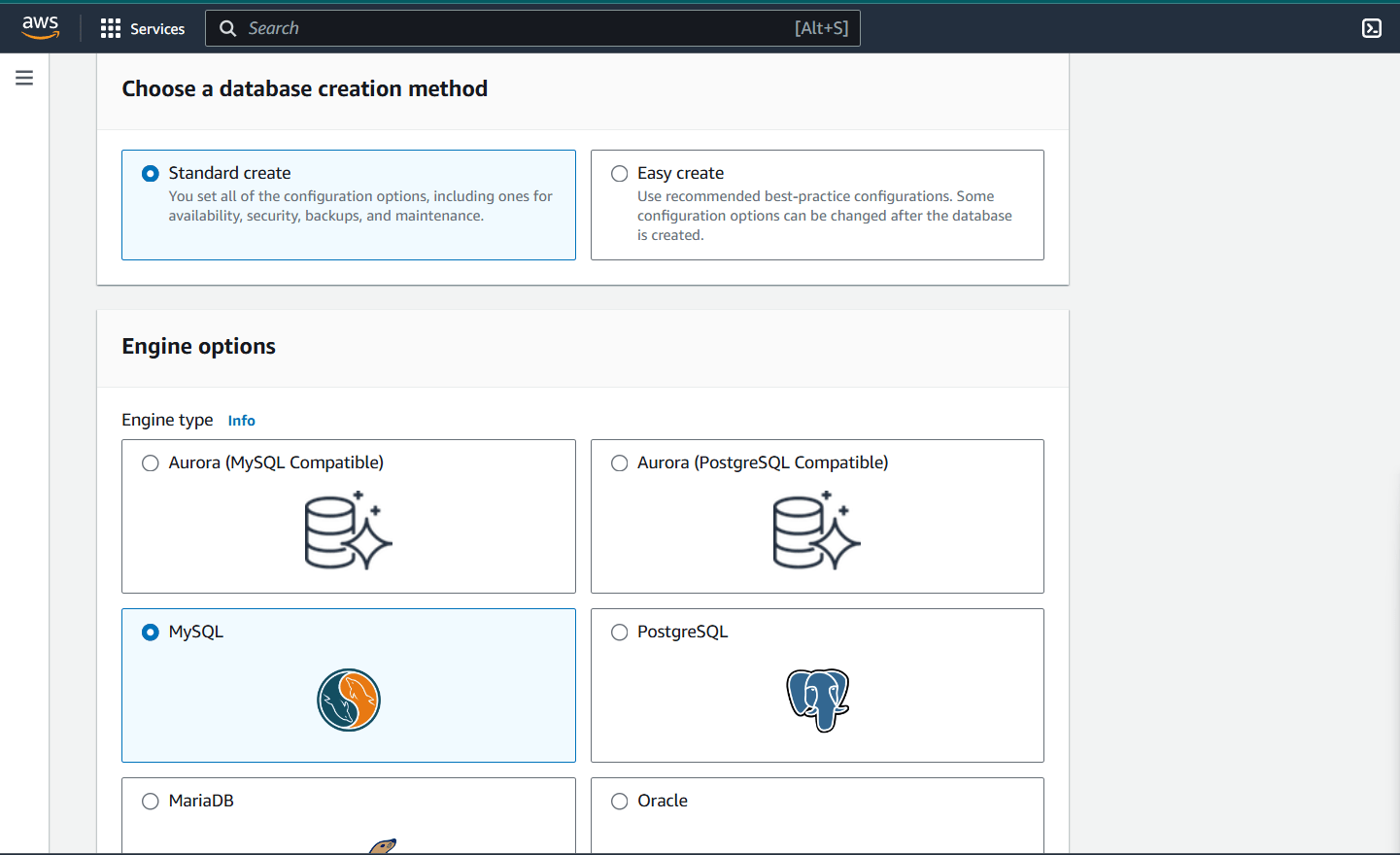Focus the AWS Search input field
The image size is (1400, 855).
532,28
